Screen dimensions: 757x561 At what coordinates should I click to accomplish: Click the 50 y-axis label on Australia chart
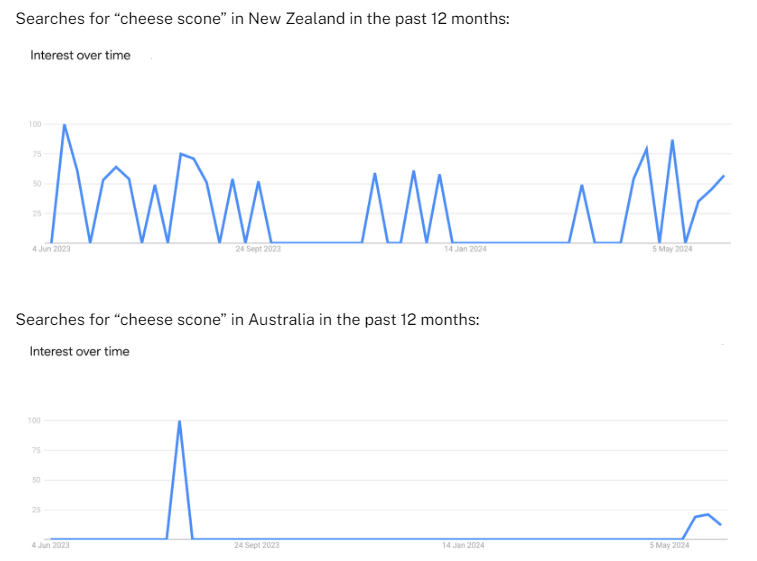(36, 480)
